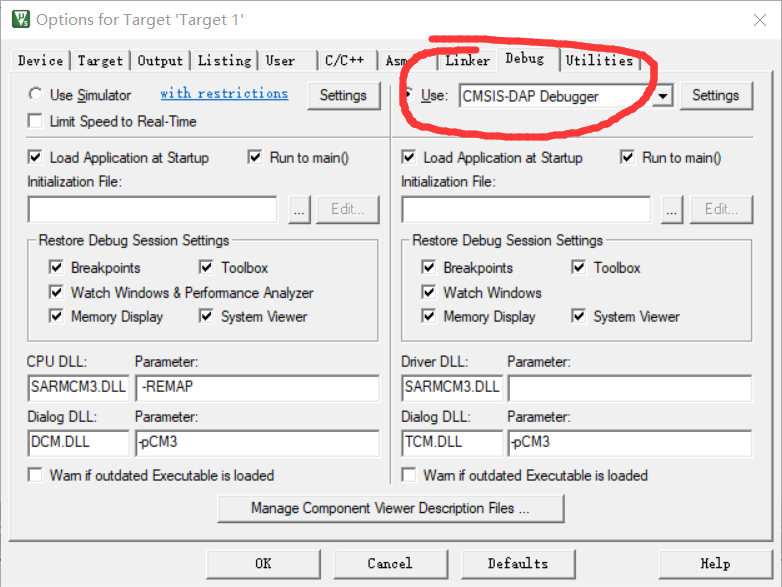This screenshot has height=587, width=782.
Task: Toggle debugger Load Application at Startup
Action: point(408,158)
